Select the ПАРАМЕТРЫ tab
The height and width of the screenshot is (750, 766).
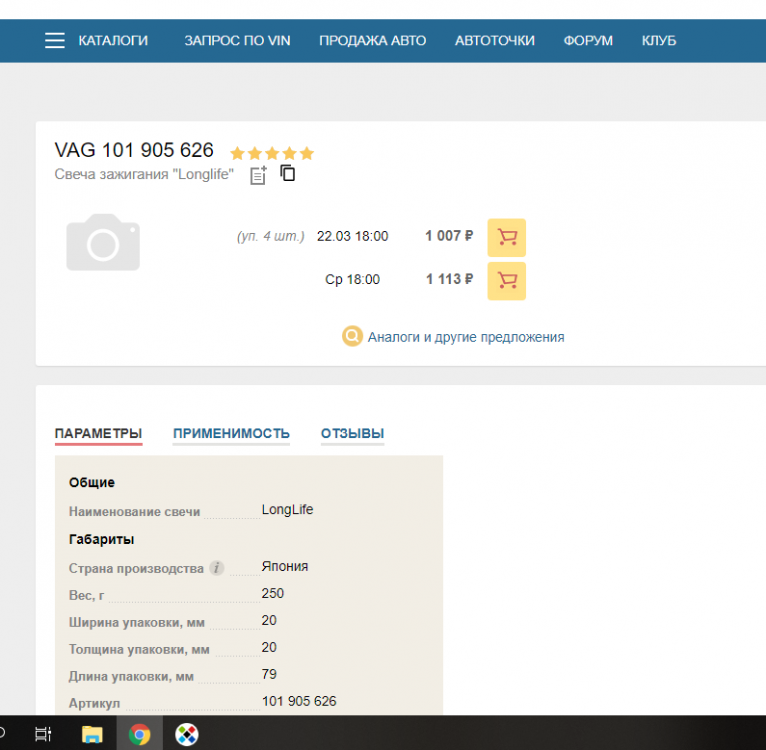98,433
